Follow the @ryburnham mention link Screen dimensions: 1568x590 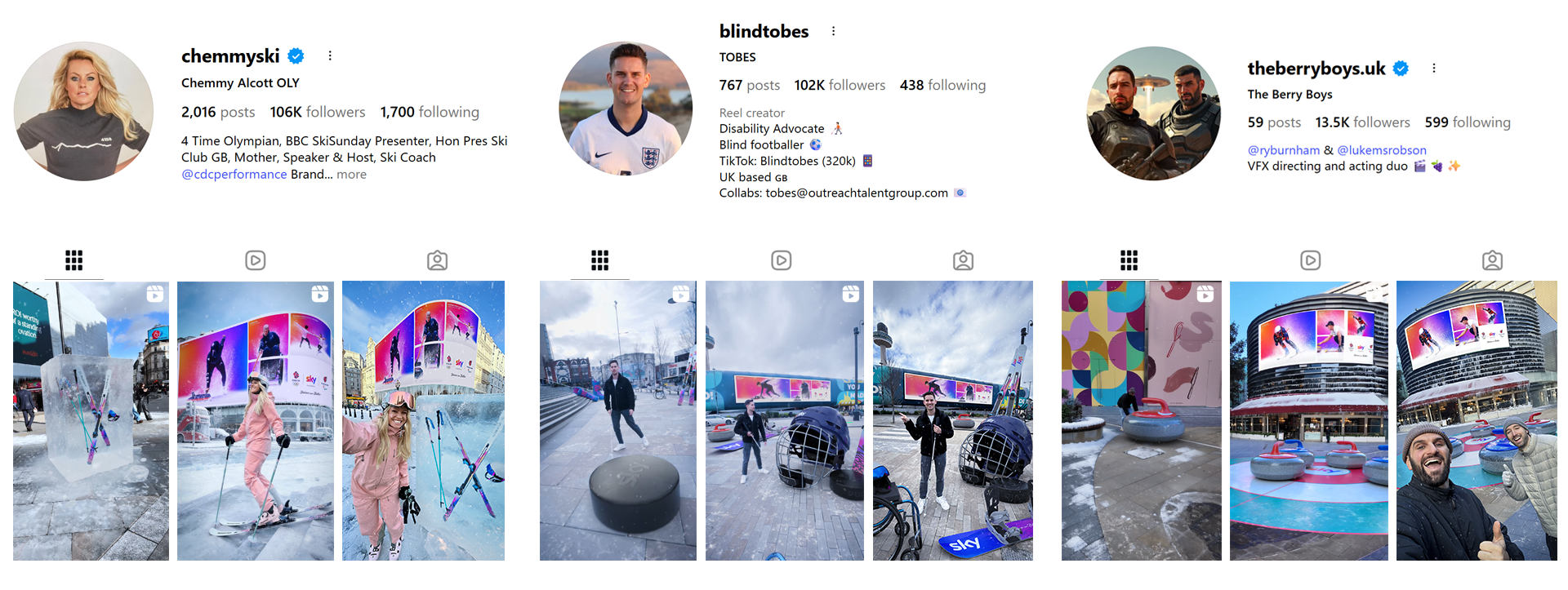pos(1284,150)
